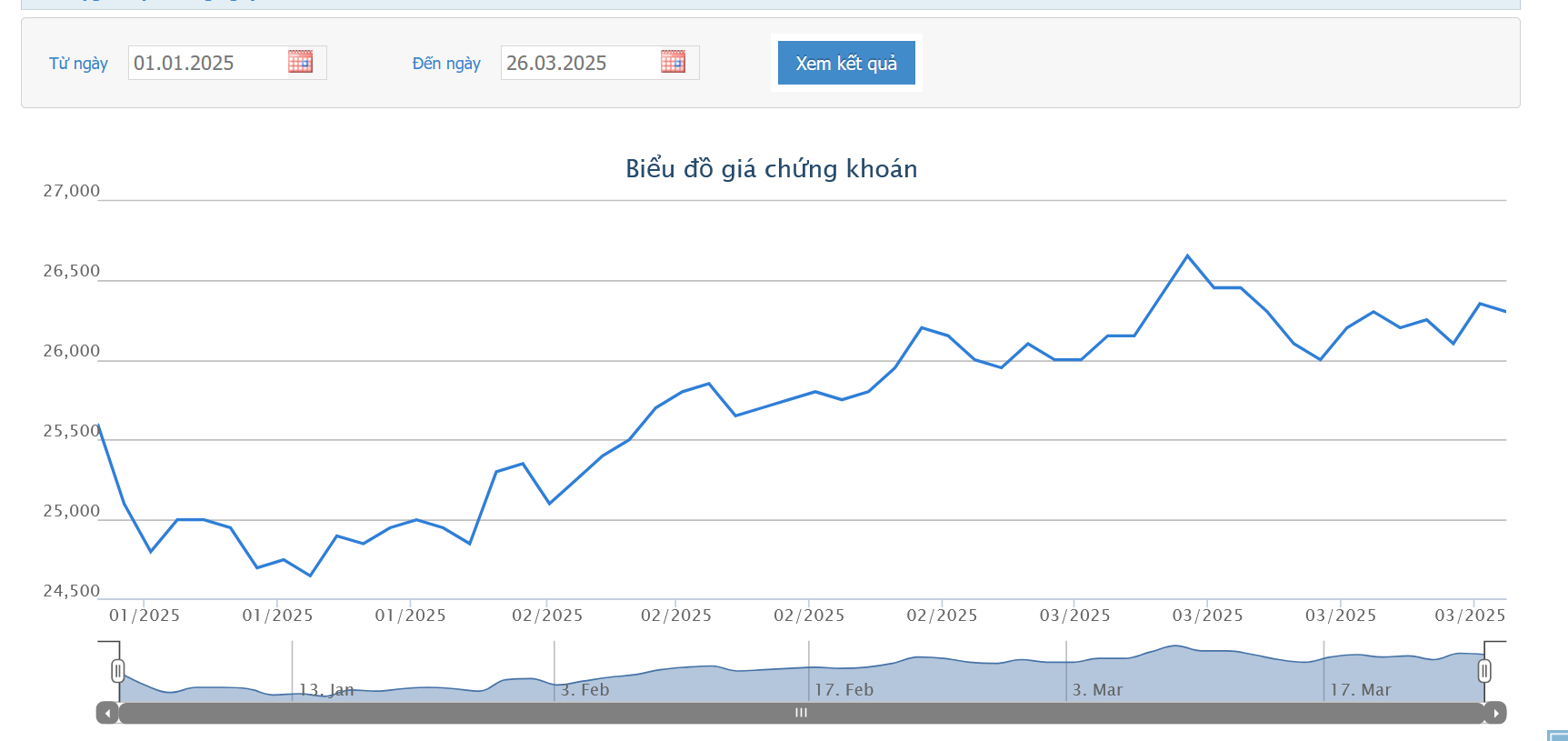Click the left arrow of chart scrollbar
Screen dimensions: 1568x741
coord(108,713)
